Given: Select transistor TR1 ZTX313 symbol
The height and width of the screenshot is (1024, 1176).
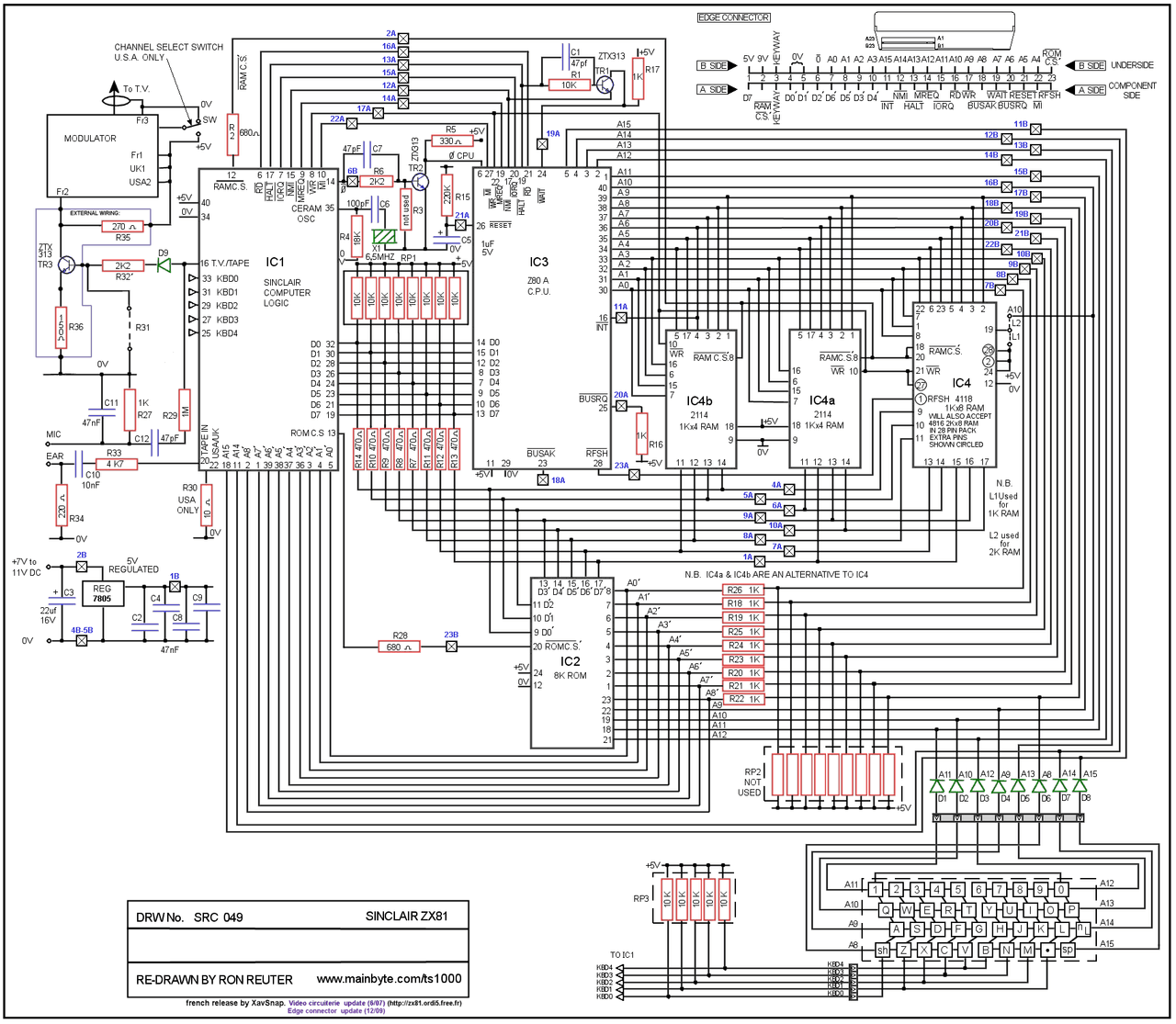Looking at the screenshot, I should (604, 84).
